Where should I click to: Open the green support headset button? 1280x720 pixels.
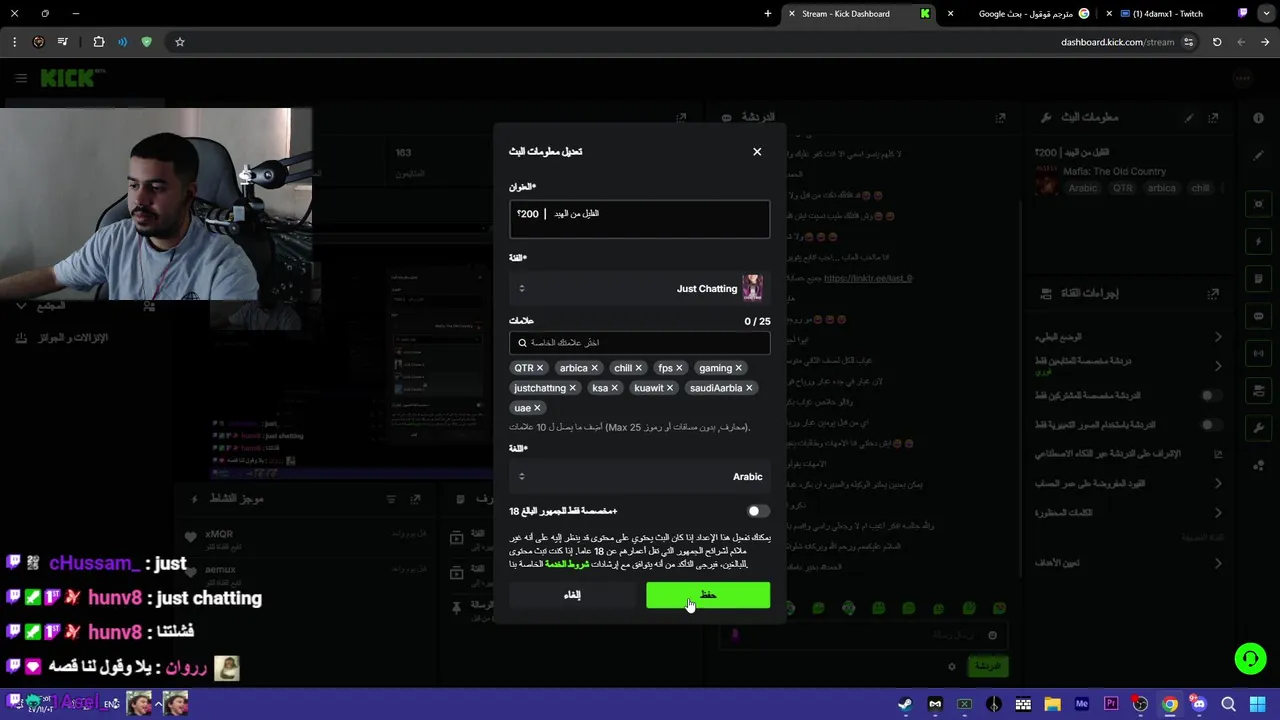[x=1250, y=658]
